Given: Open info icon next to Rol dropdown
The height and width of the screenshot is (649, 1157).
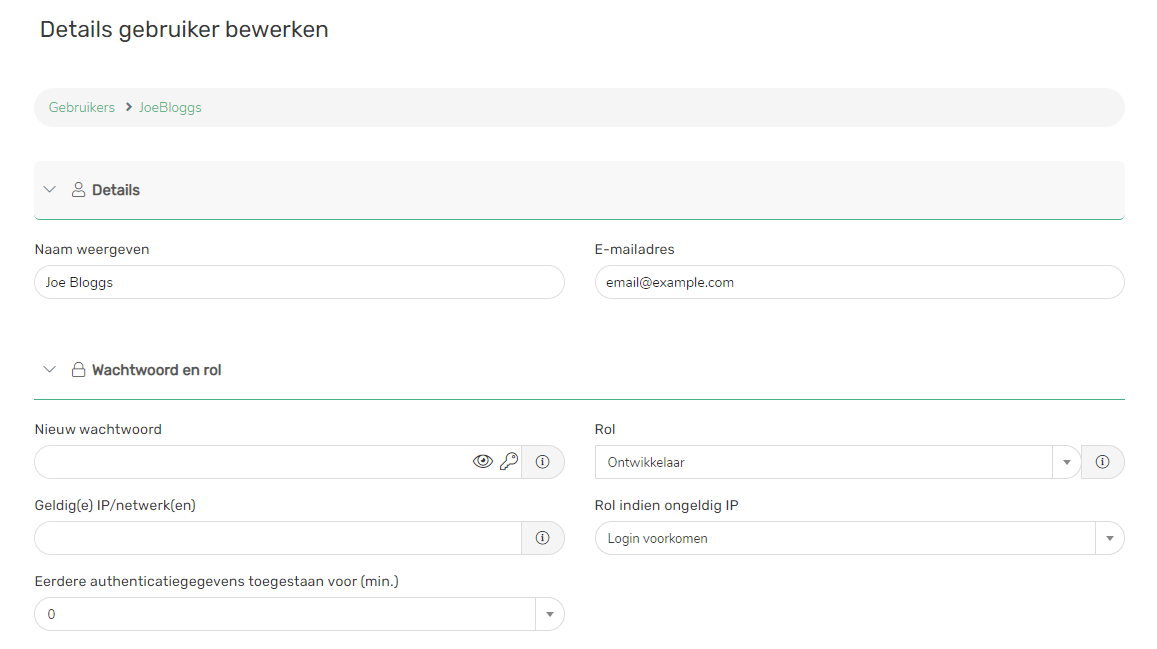Looking at the screenshot, I should (1103, 462).
